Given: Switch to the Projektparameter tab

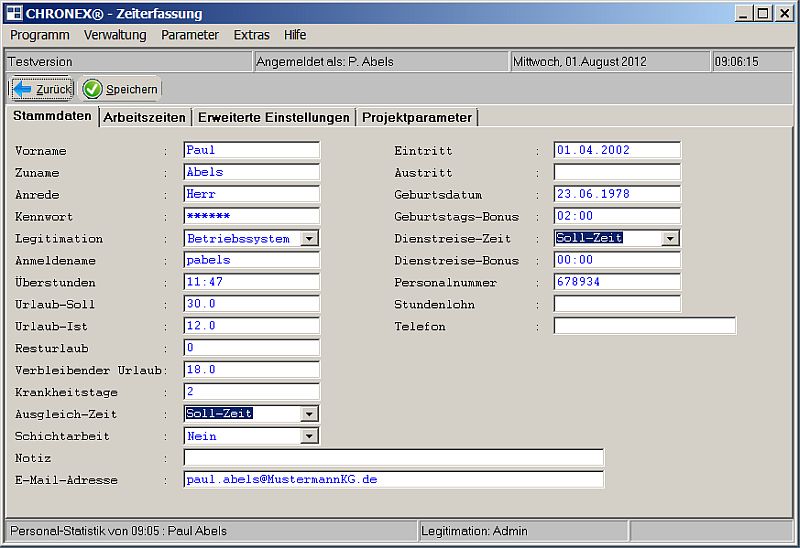Looking at the screenshot, I should coord(417,117).
